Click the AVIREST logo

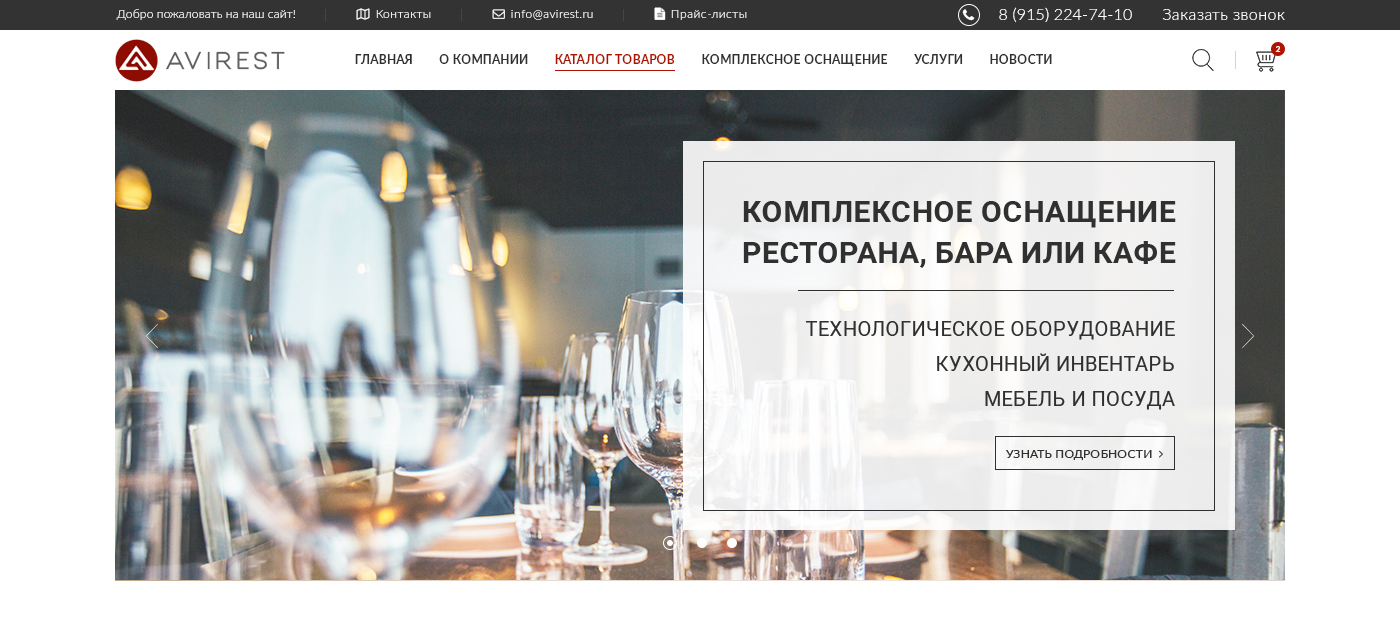pos(200,60)
